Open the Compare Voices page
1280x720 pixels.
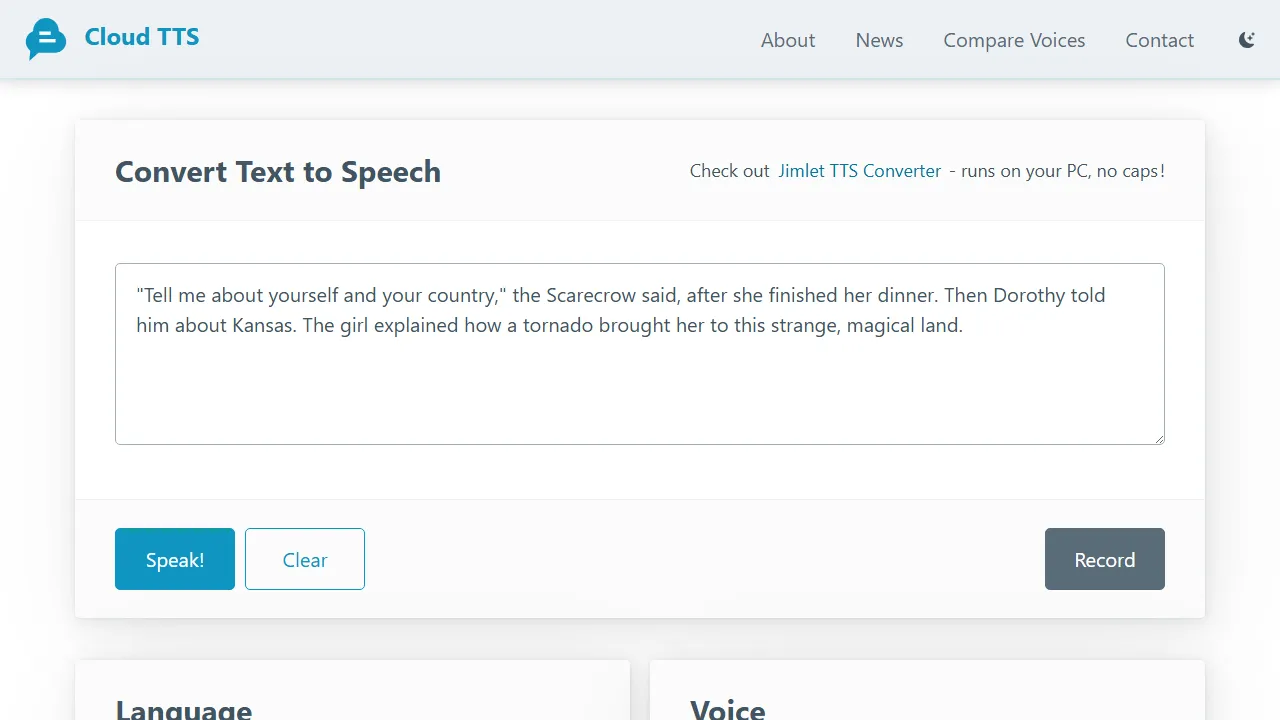pyautogui.click(x=1014, y=40)
